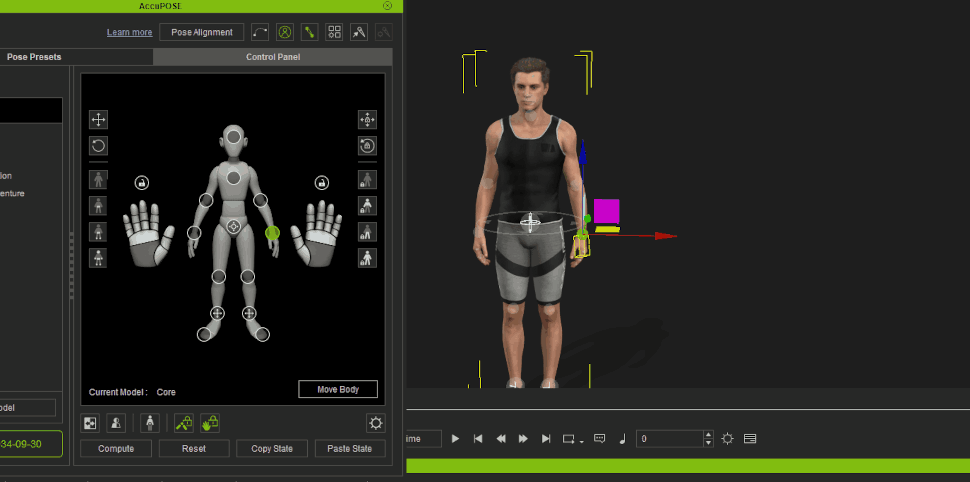Open playbar settings gear icon
The height and width of the screenshot is (482, 970).
coord(728,439)
